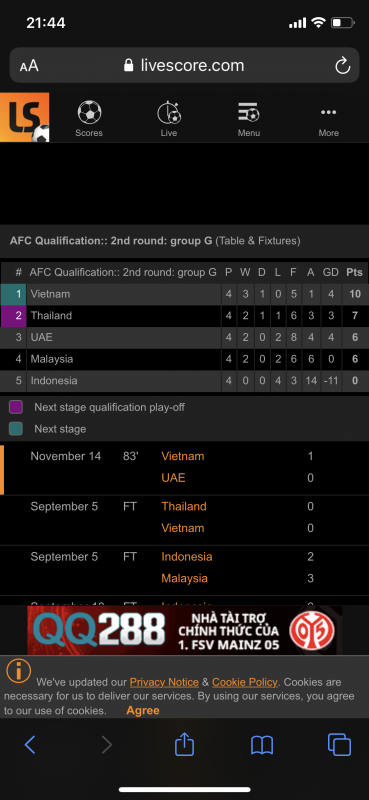Select Malaysia in the September 5 fixture

(x=184, y=579)
